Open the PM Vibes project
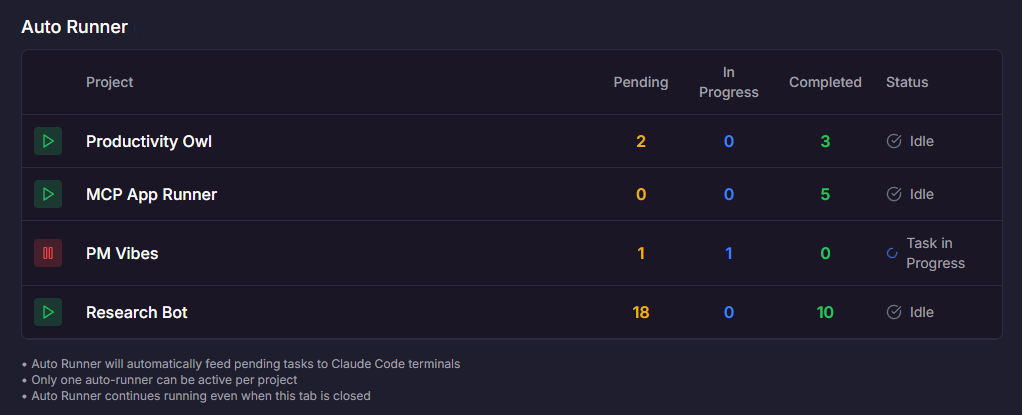 (x=122, y=253)
